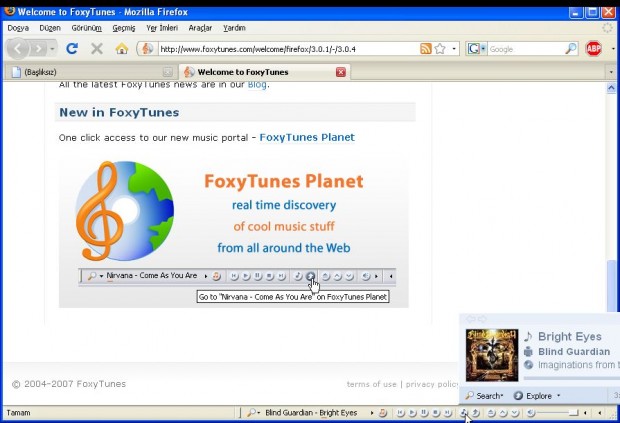
Task: Skip to next track in status bar player
Action: pyautogui.click(x=448, y=413)
